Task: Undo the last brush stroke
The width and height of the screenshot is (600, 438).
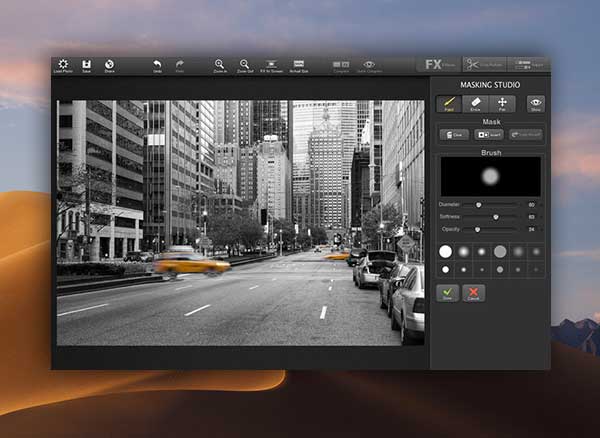Action: 157,66
